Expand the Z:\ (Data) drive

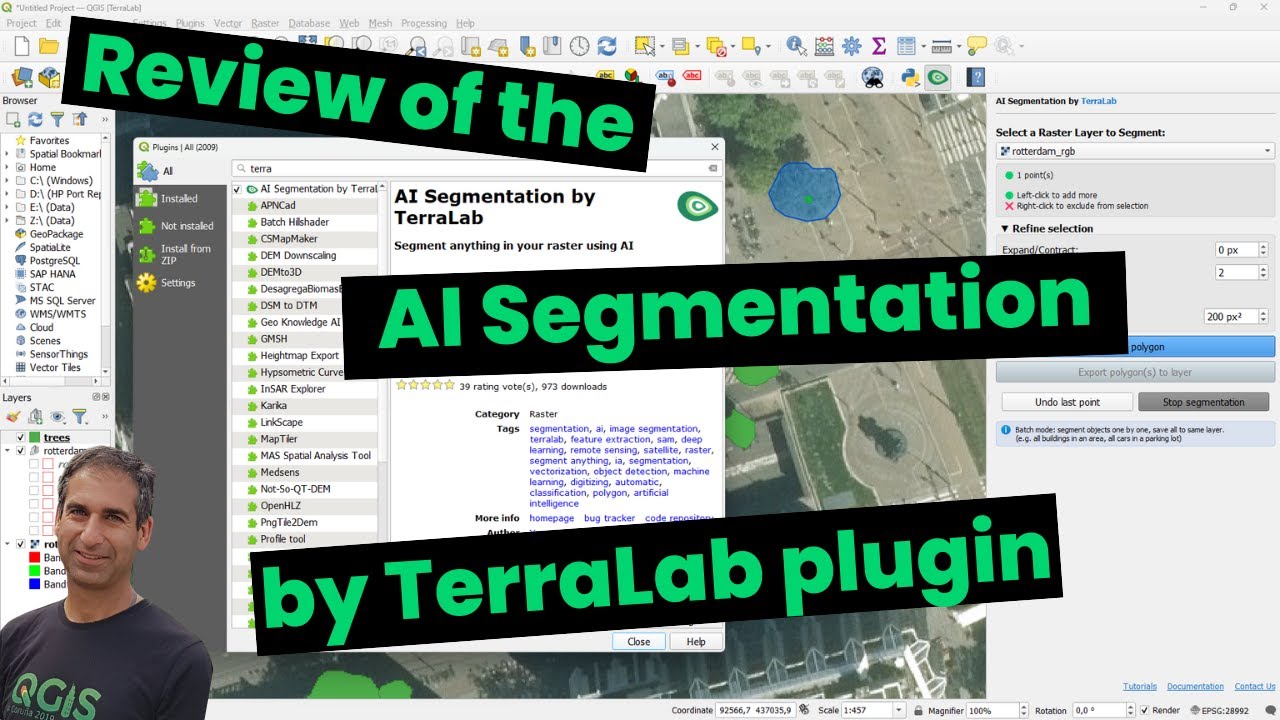point(7,220)
